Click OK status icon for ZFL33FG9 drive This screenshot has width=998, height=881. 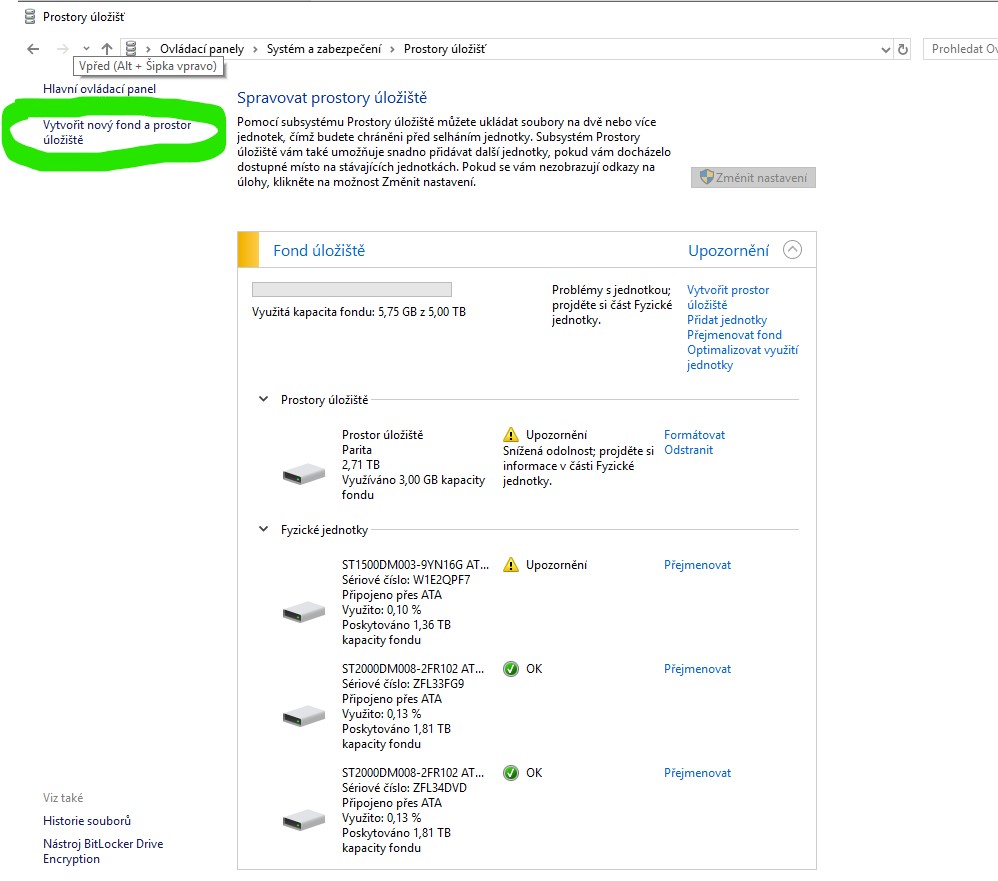[x=510, y=668]
